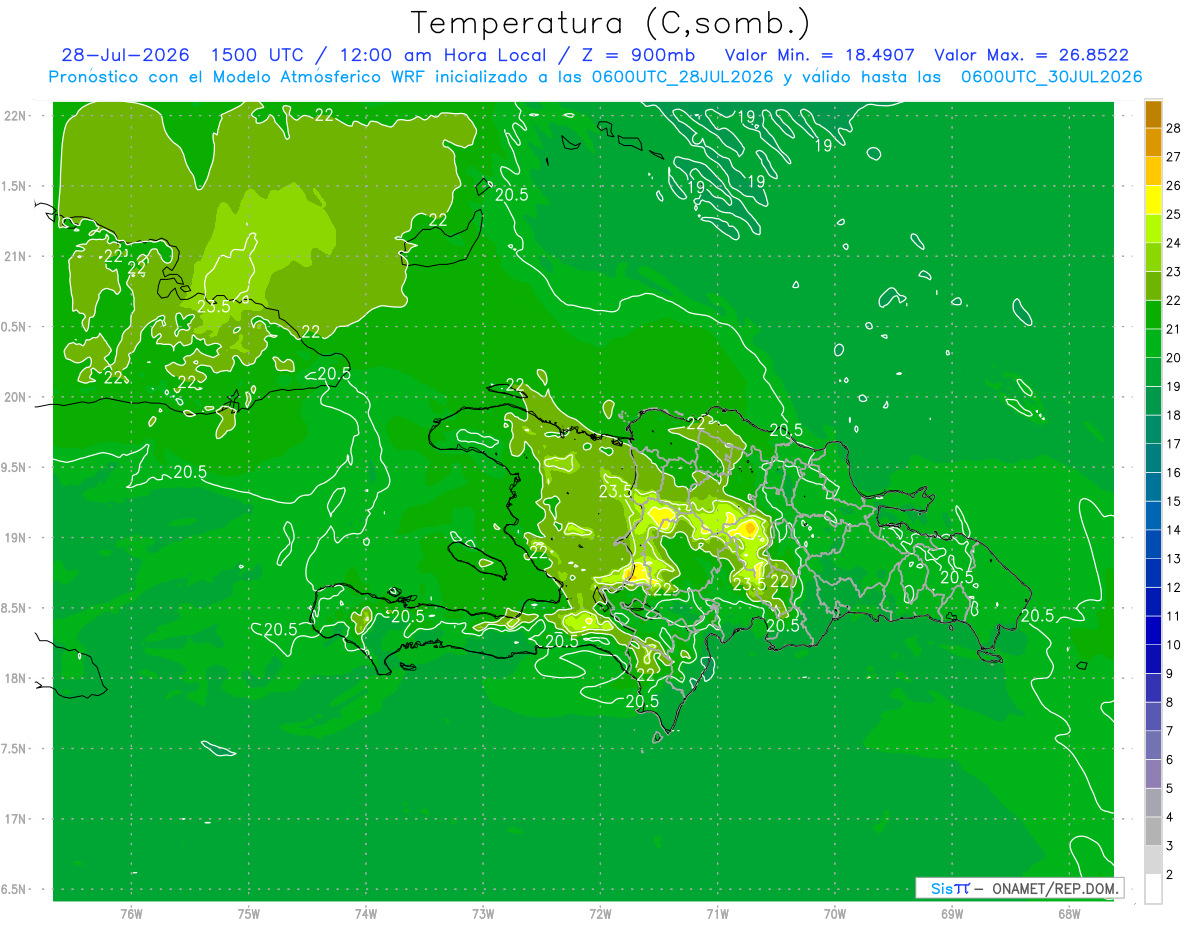Pick the yellow colorbar segment between 25 and 26
Screen dimensions: 1200x927
[x=1153, y=200]
